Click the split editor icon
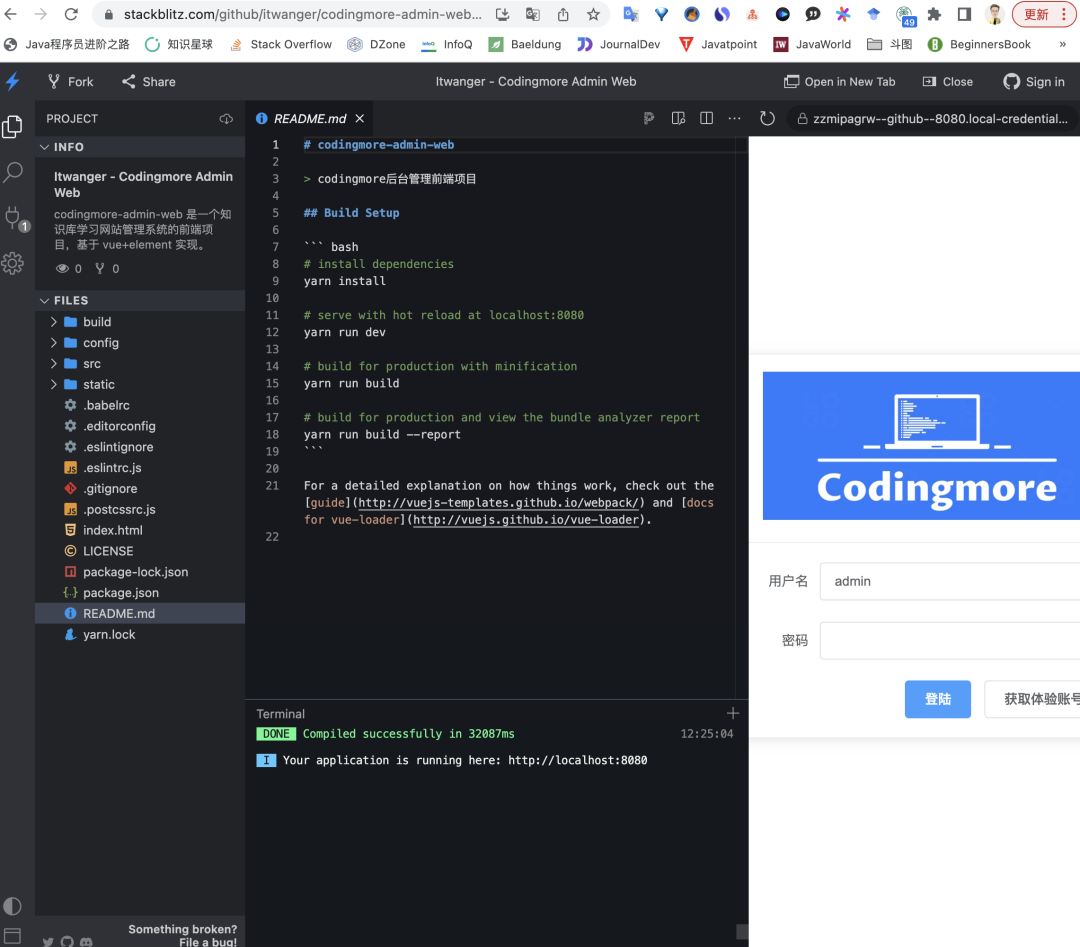1080x947 pixels. coord(706,118)
